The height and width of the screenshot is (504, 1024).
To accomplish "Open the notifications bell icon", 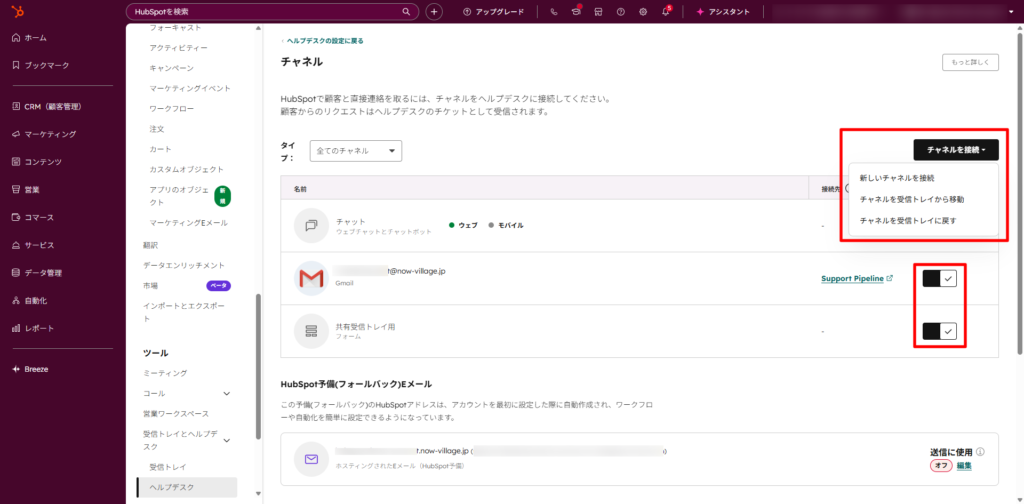I will [665, 12].
